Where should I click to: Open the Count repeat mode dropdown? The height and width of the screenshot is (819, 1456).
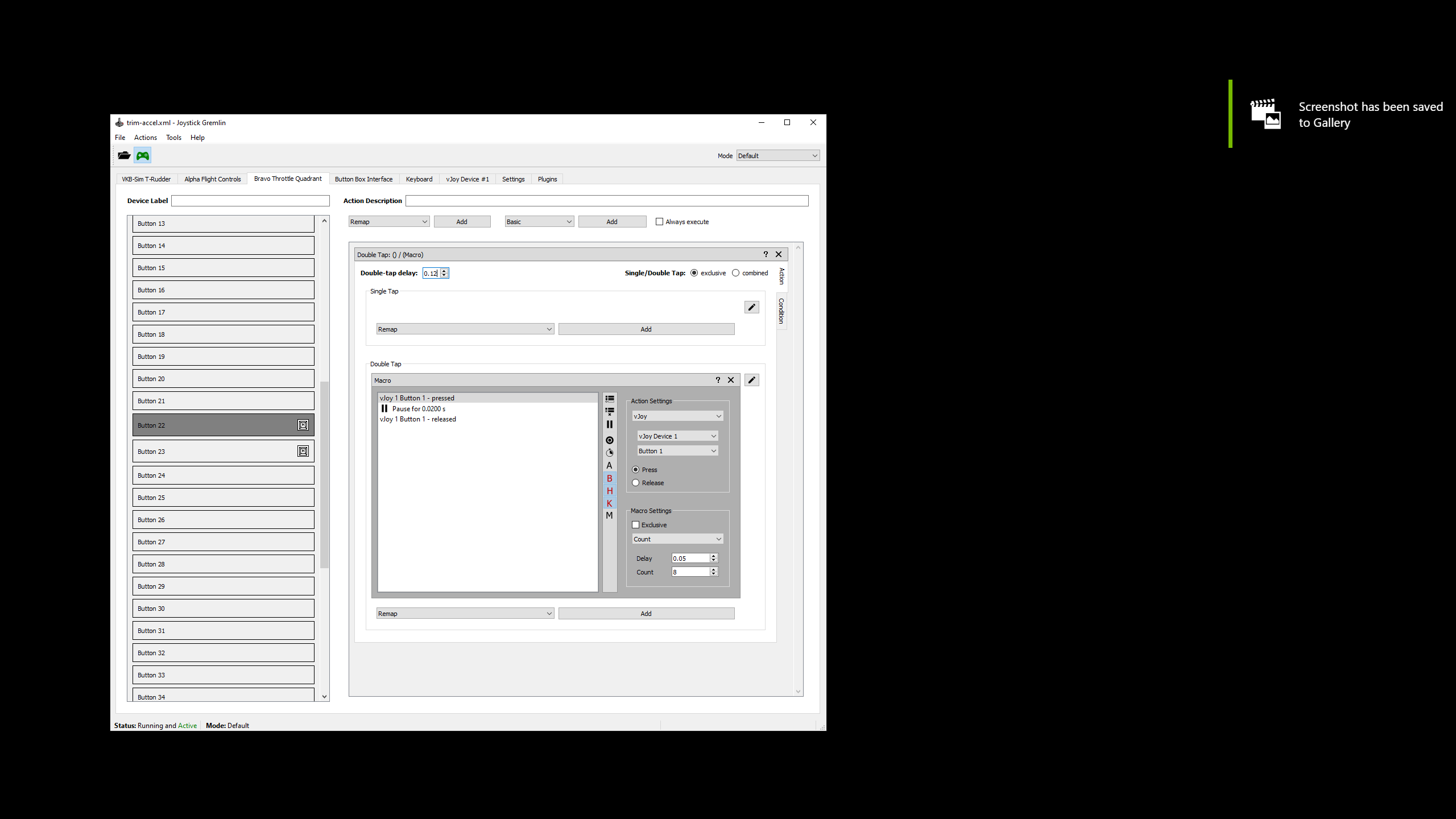click(677, 539)
